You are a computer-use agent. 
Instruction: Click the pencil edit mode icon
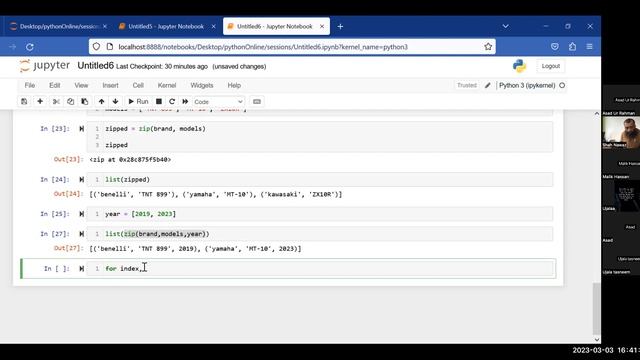(x=487, y=85)
